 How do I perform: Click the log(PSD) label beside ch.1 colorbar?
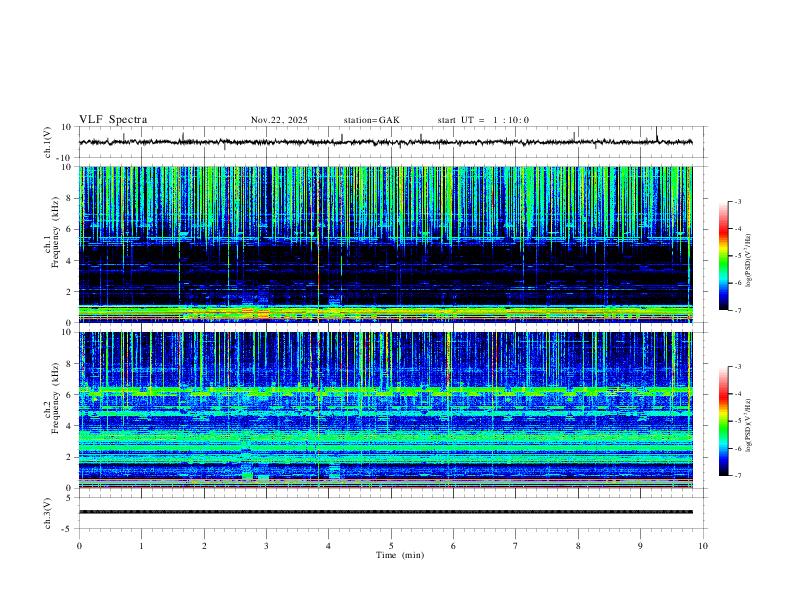point(749,261)
